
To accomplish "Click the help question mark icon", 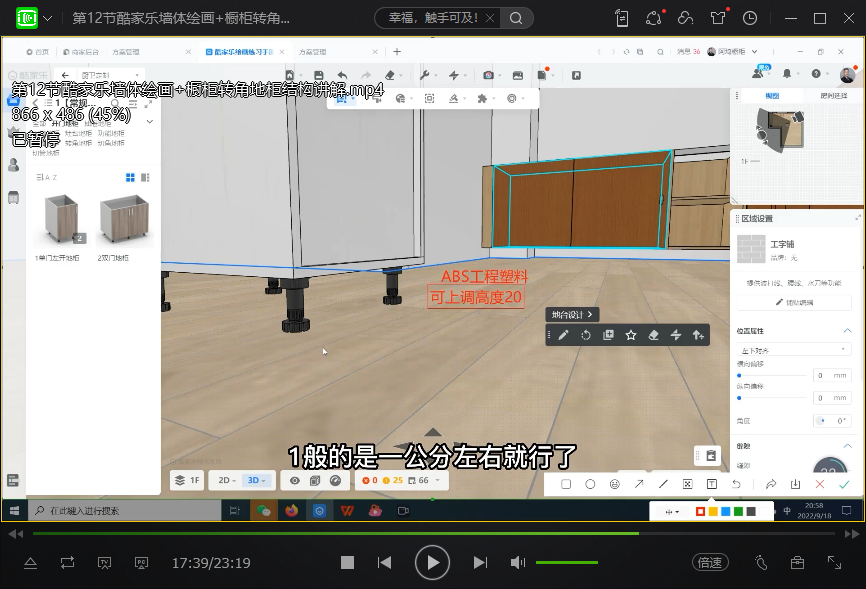I will coord(816,73).
